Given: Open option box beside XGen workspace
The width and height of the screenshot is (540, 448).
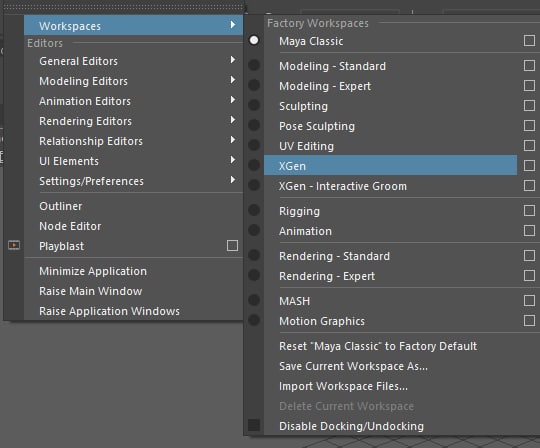Looking at the screenshot, I should pos(529,165).
